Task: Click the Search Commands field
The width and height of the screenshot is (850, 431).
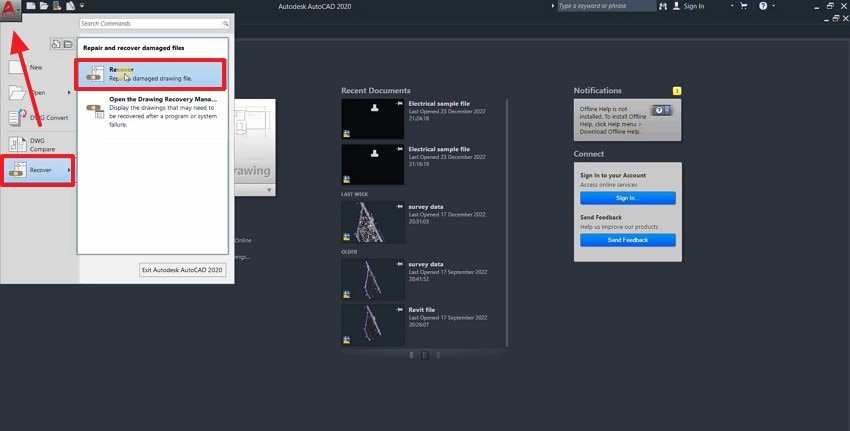Action: (154, 23)
